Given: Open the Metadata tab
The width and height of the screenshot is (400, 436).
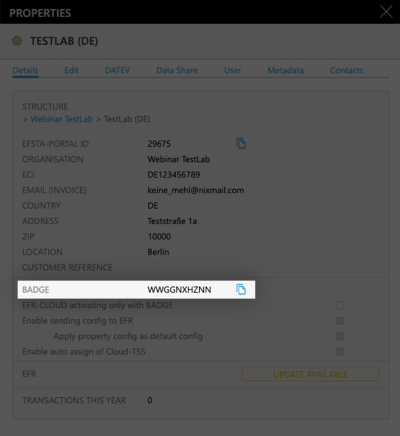Looking at the screenshot, I should (x=285, y=70).
